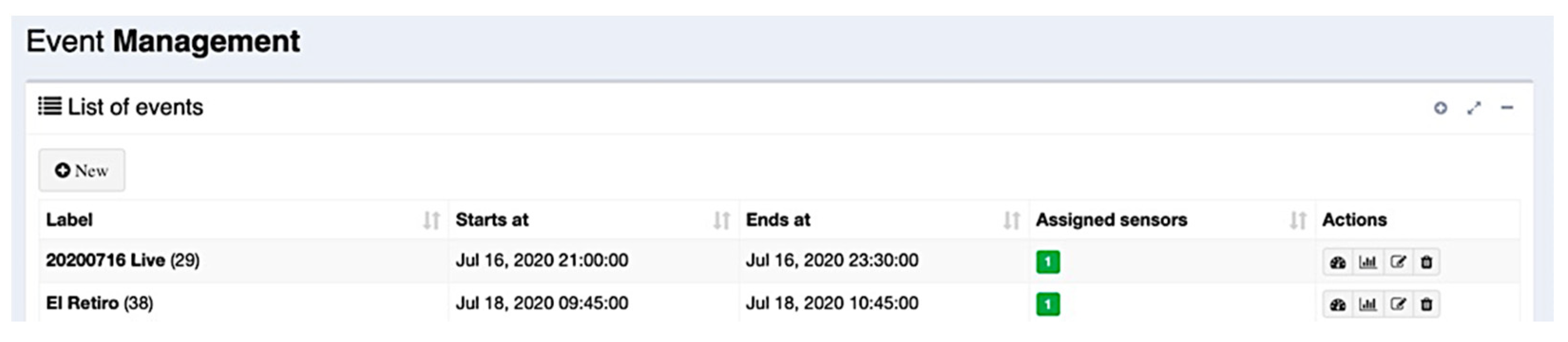This screenshot has height=342, width=1568.
Task: Edit the El Retiro event
Action: [1397, 305]
